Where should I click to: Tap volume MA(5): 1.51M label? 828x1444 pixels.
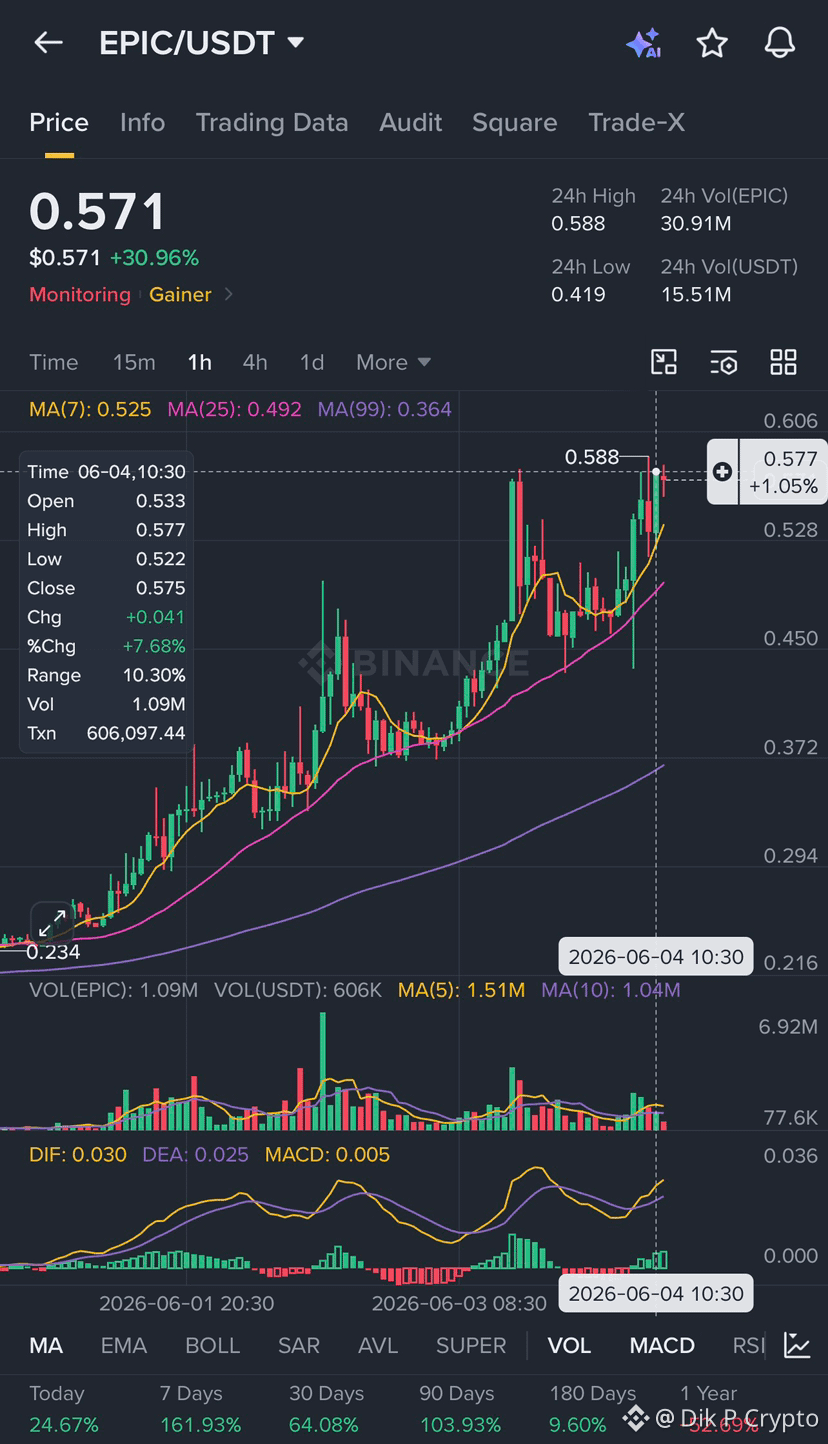click(462, 990)
